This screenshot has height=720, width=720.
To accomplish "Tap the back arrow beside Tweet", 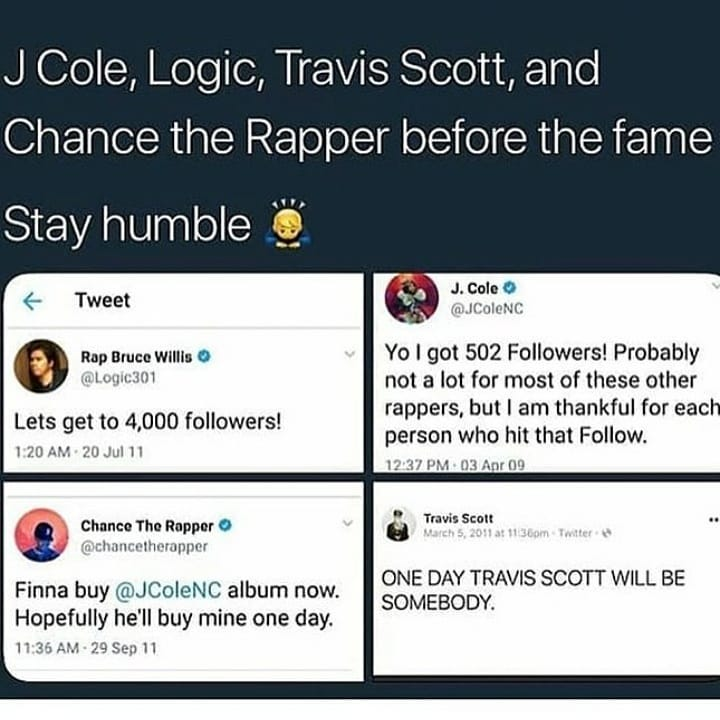I will pyautogui.click(x=33, y=301).
